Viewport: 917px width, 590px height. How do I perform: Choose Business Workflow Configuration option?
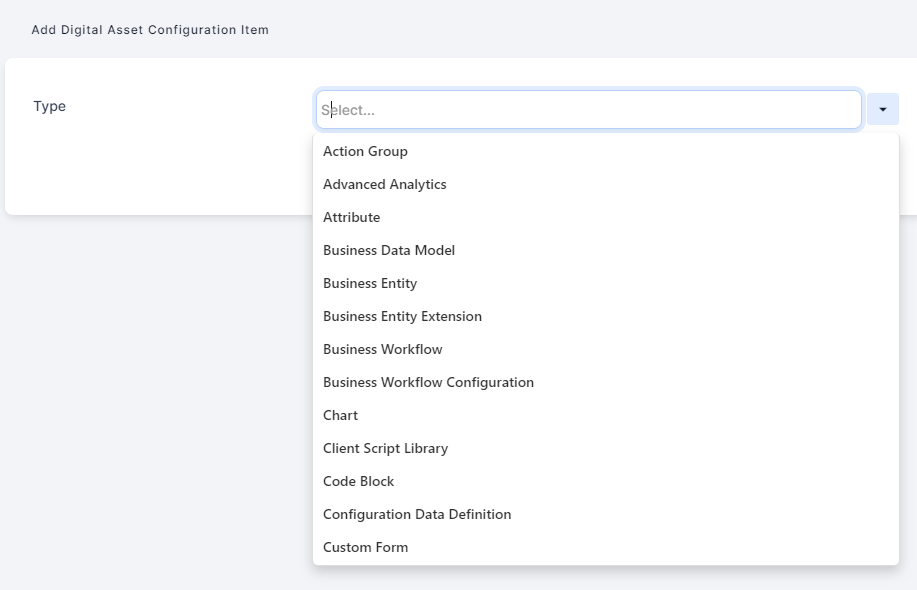pos(428,382)
